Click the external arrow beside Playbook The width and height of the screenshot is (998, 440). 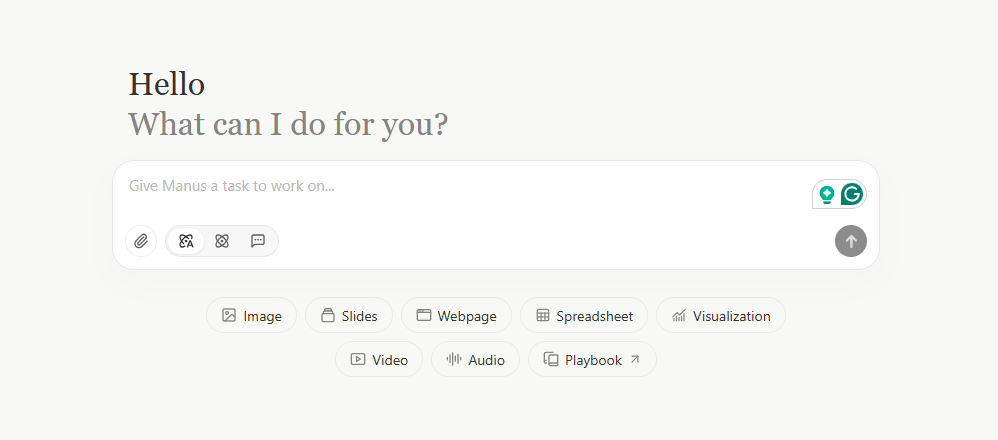coord(634,360)
